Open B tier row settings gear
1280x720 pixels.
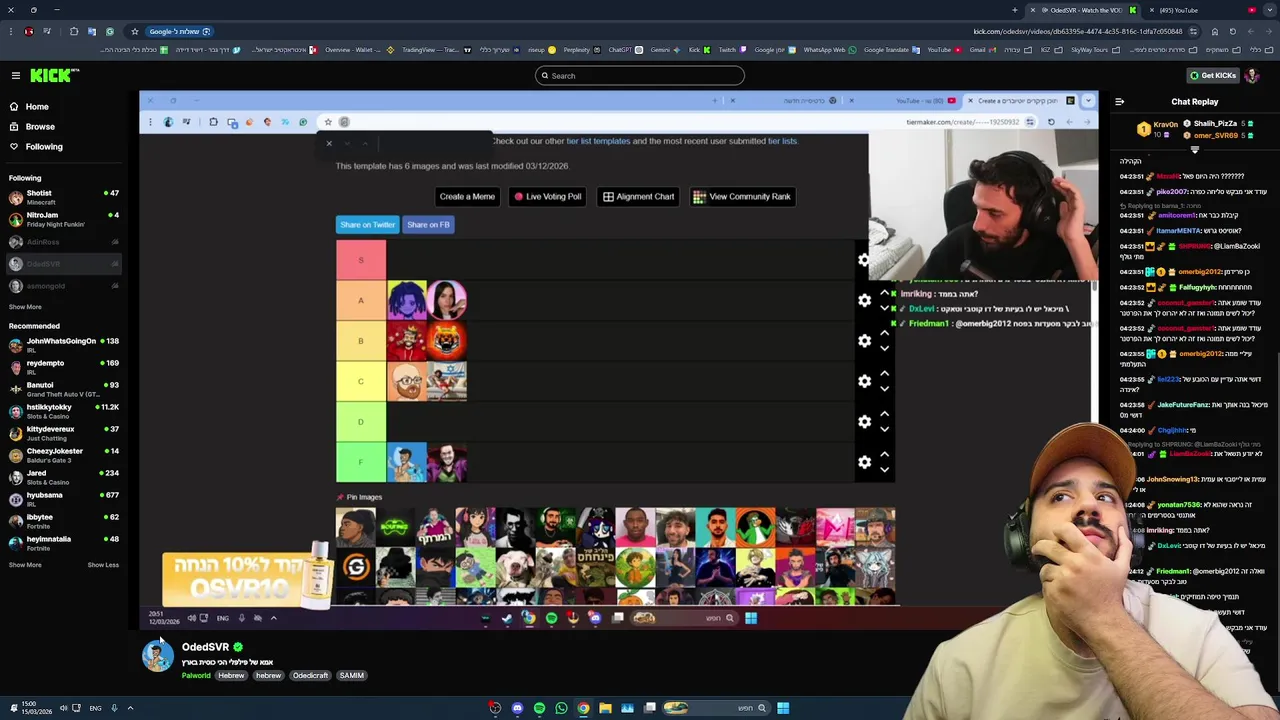click(864, 341)
